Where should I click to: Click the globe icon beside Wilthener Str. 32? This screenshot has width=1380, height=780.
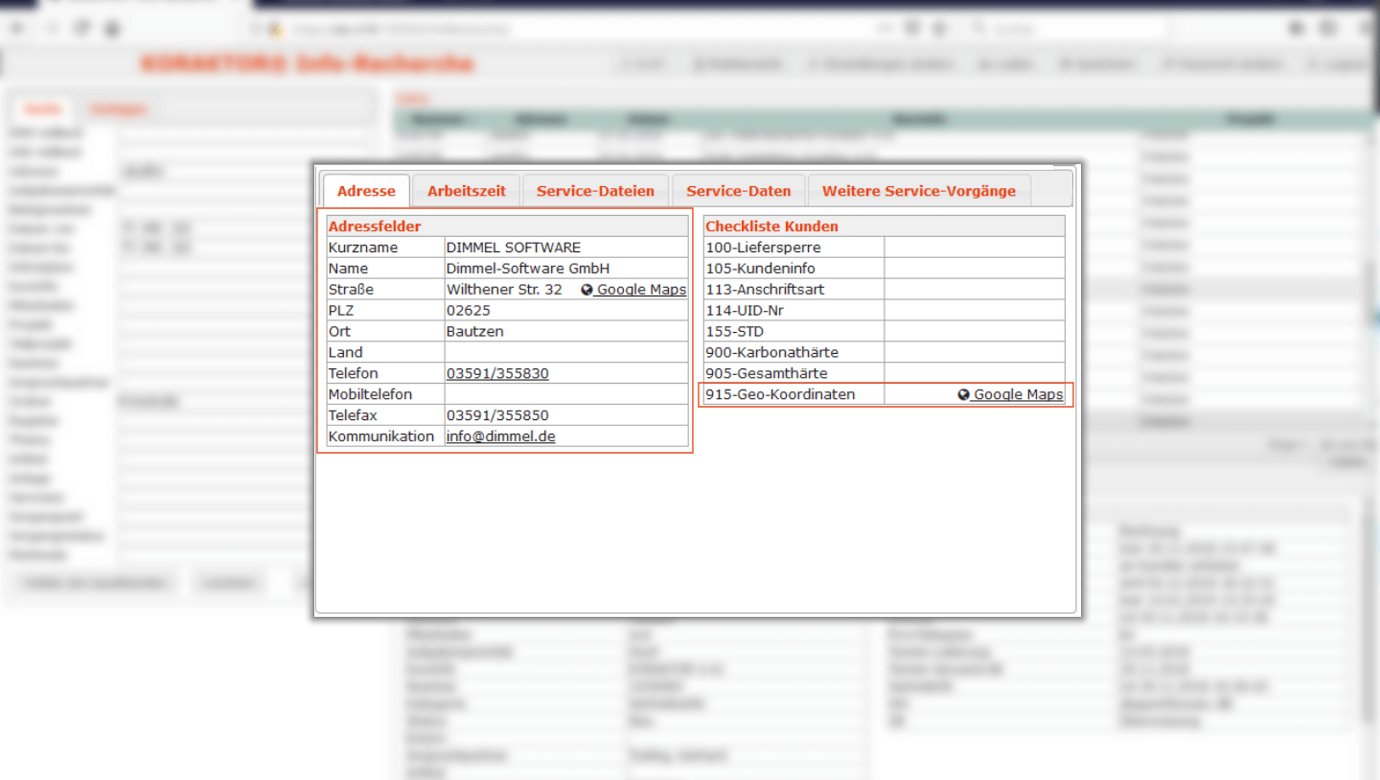tap(587, 290)
